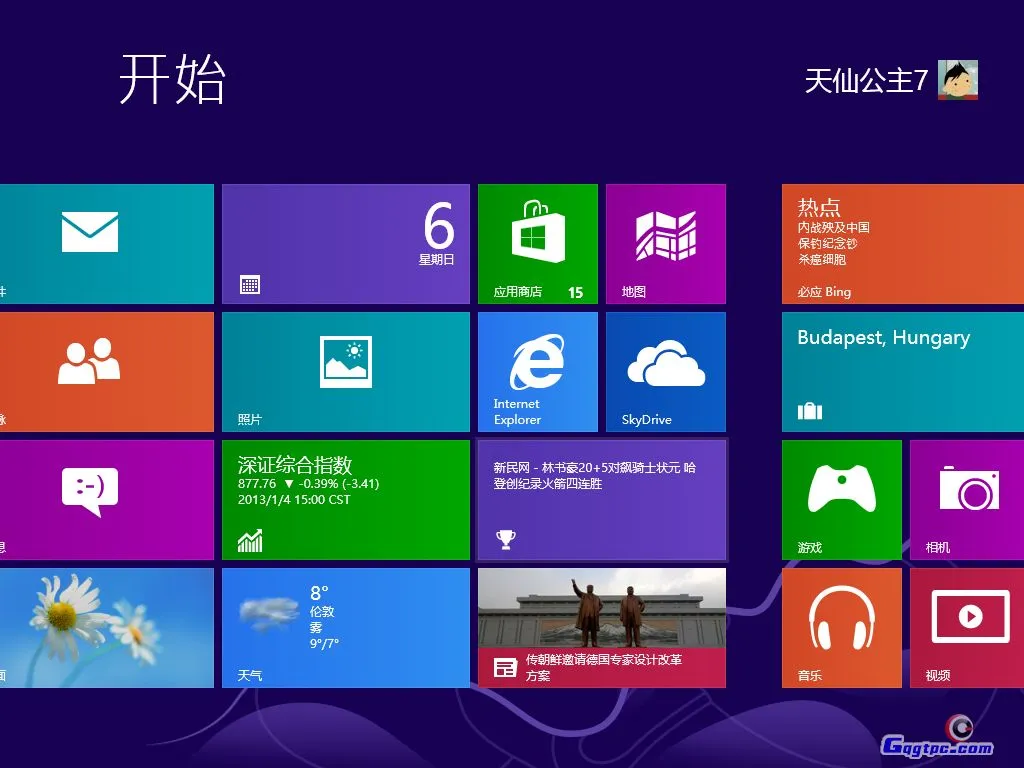Screen dimensions: 1024x768
Task: Open the Weather tile for London
Action: (x=345, y=627)
